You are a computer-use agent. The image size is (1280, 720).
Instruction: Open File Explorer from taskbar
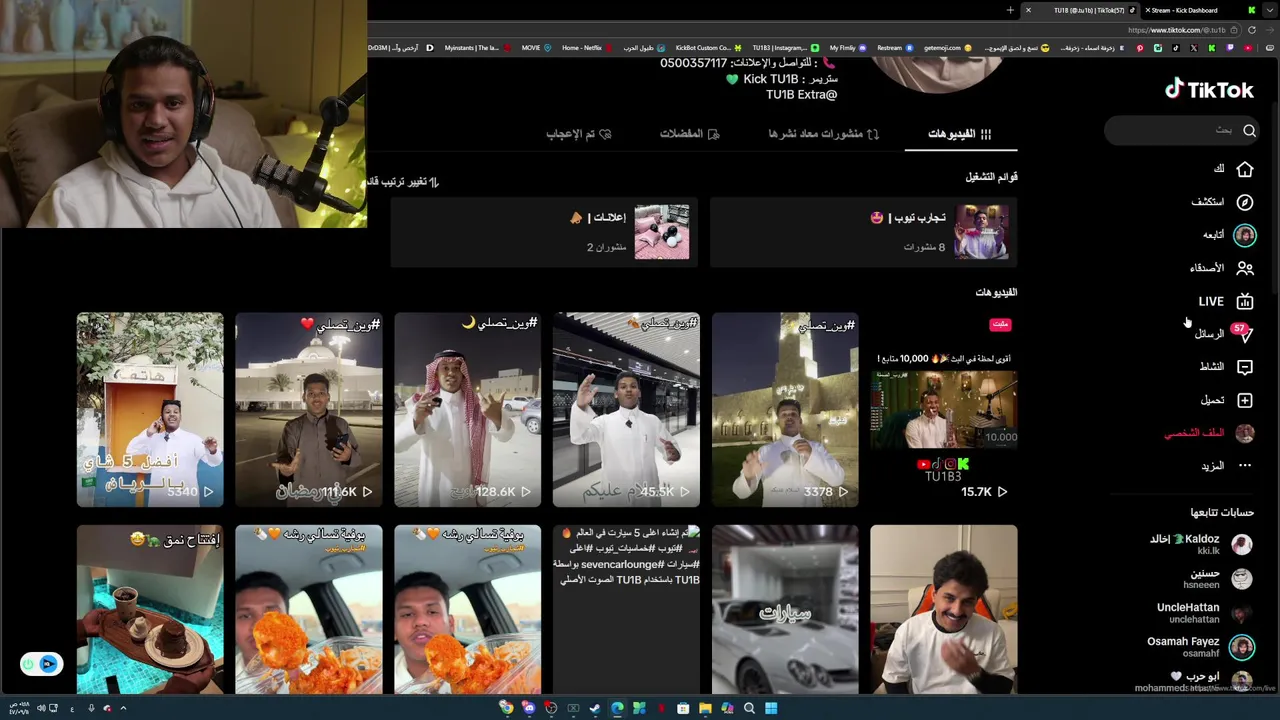(x=705, y=709)
